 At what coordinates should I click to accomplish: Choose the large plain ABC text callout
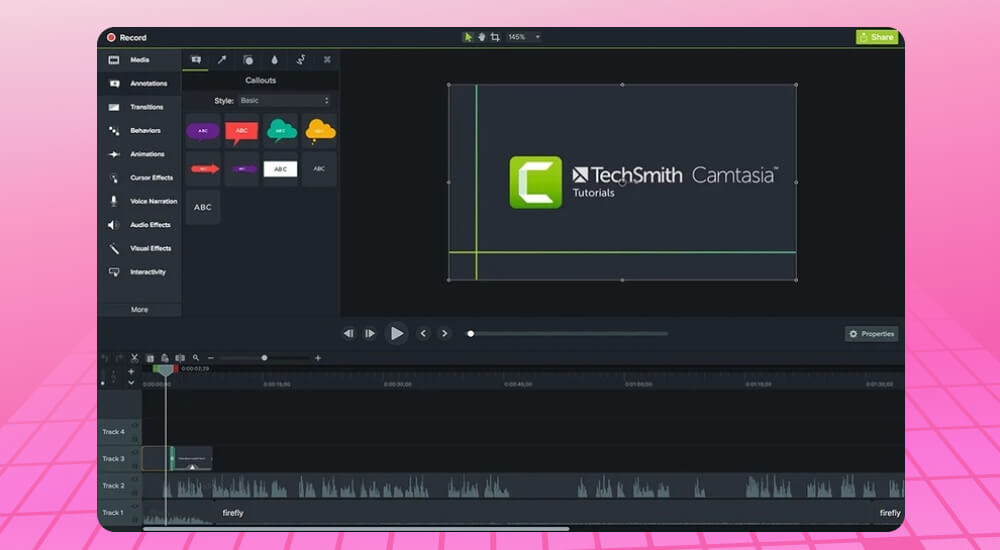(203, 207)
